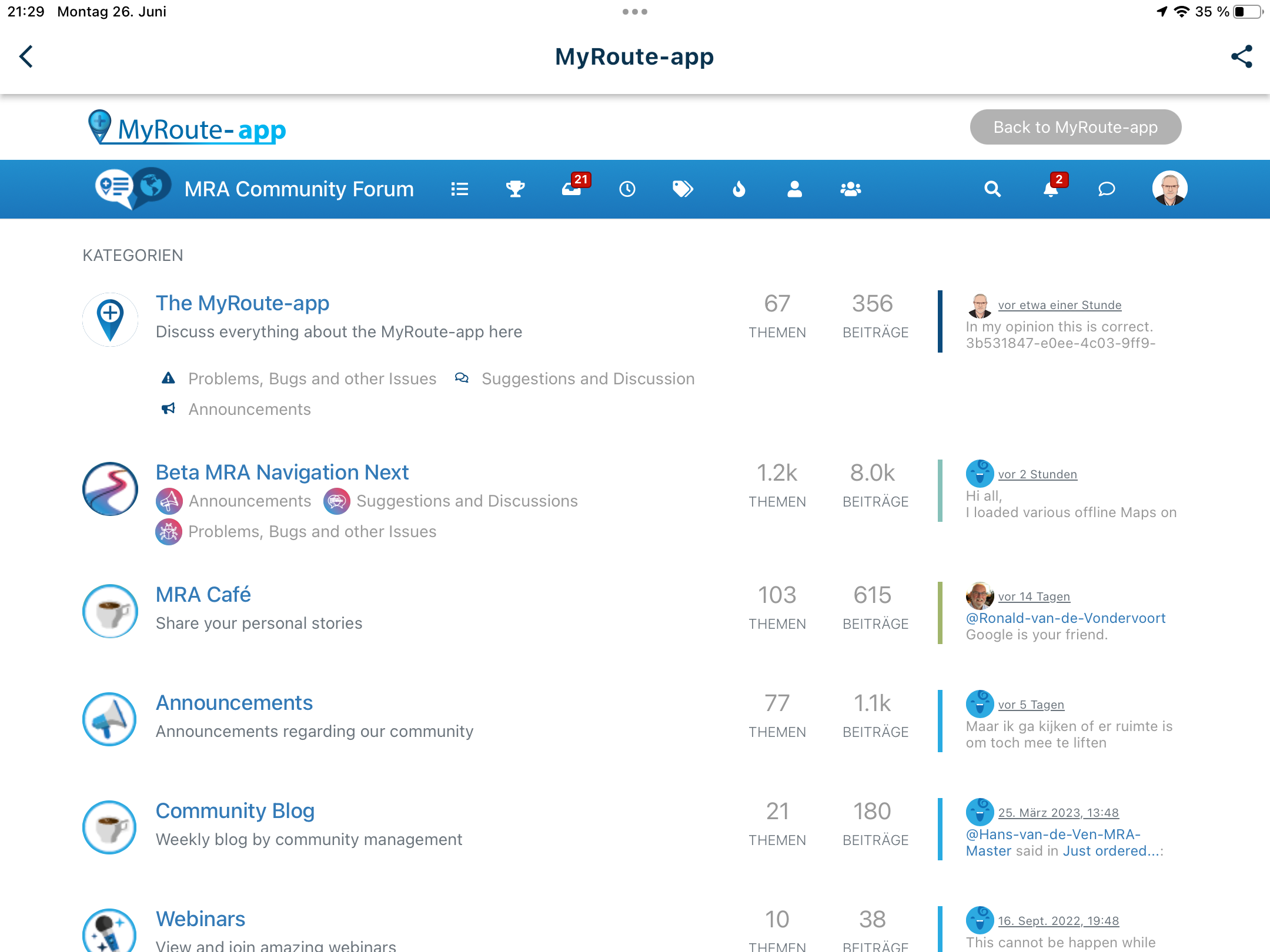Open the categories list icon
Image resolution: width=1270 pixels, height=952 pixels.
[459, 189]
